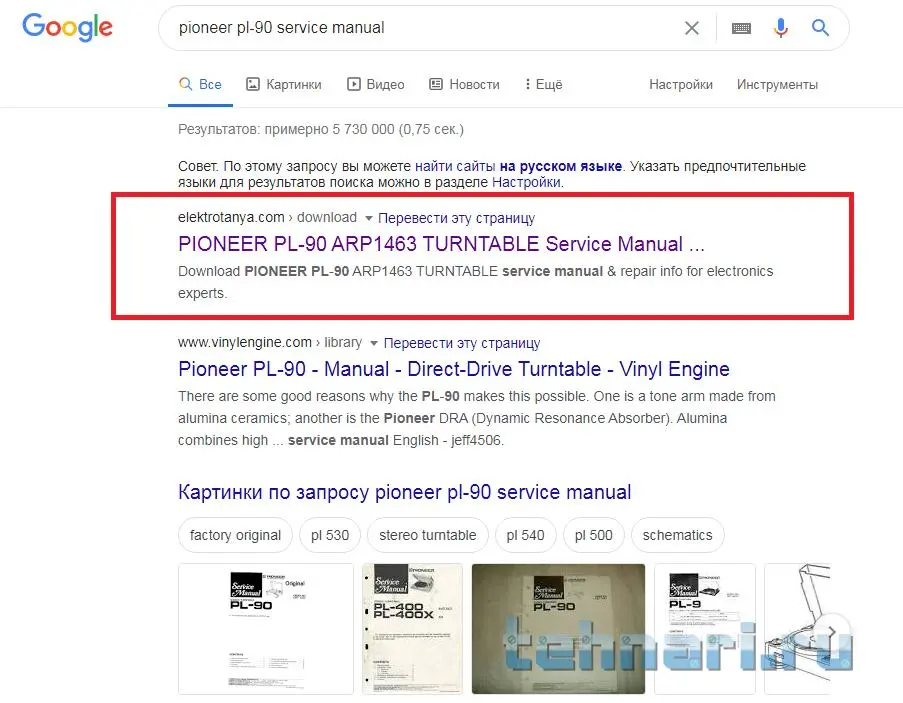
Task: Open the first PL-90 Original manual thumbnail
Action: (266, 629)
